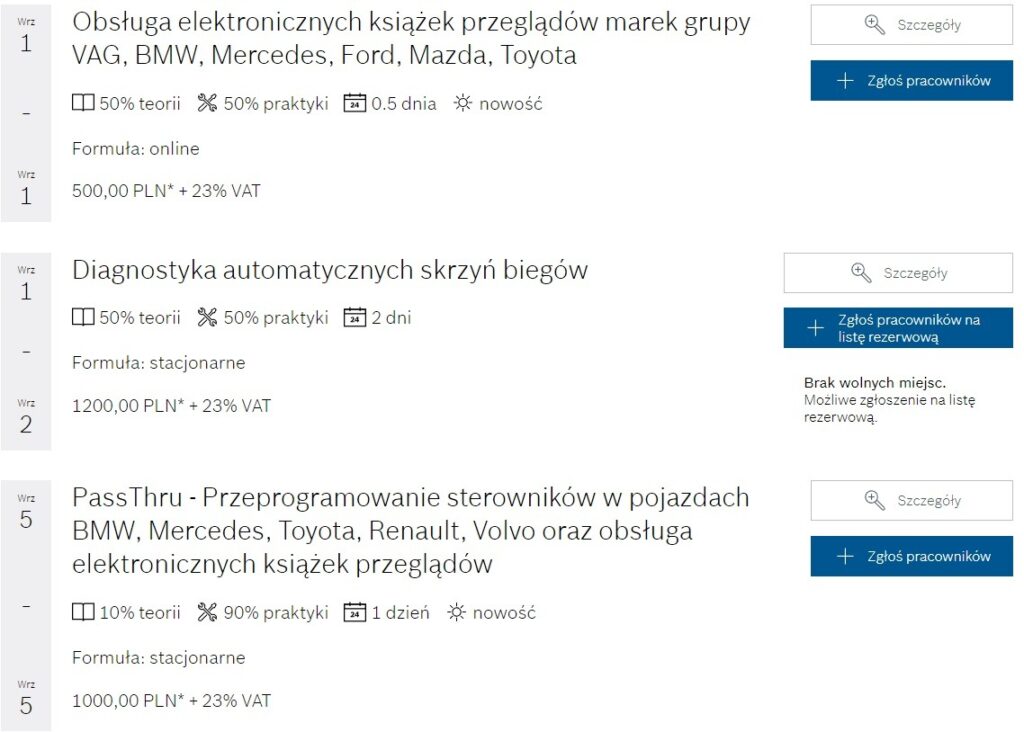The height and width of the screenshot is (732, 1024).
Task: Open Szczegóły for PassThru course
Action: click(911, 500)
